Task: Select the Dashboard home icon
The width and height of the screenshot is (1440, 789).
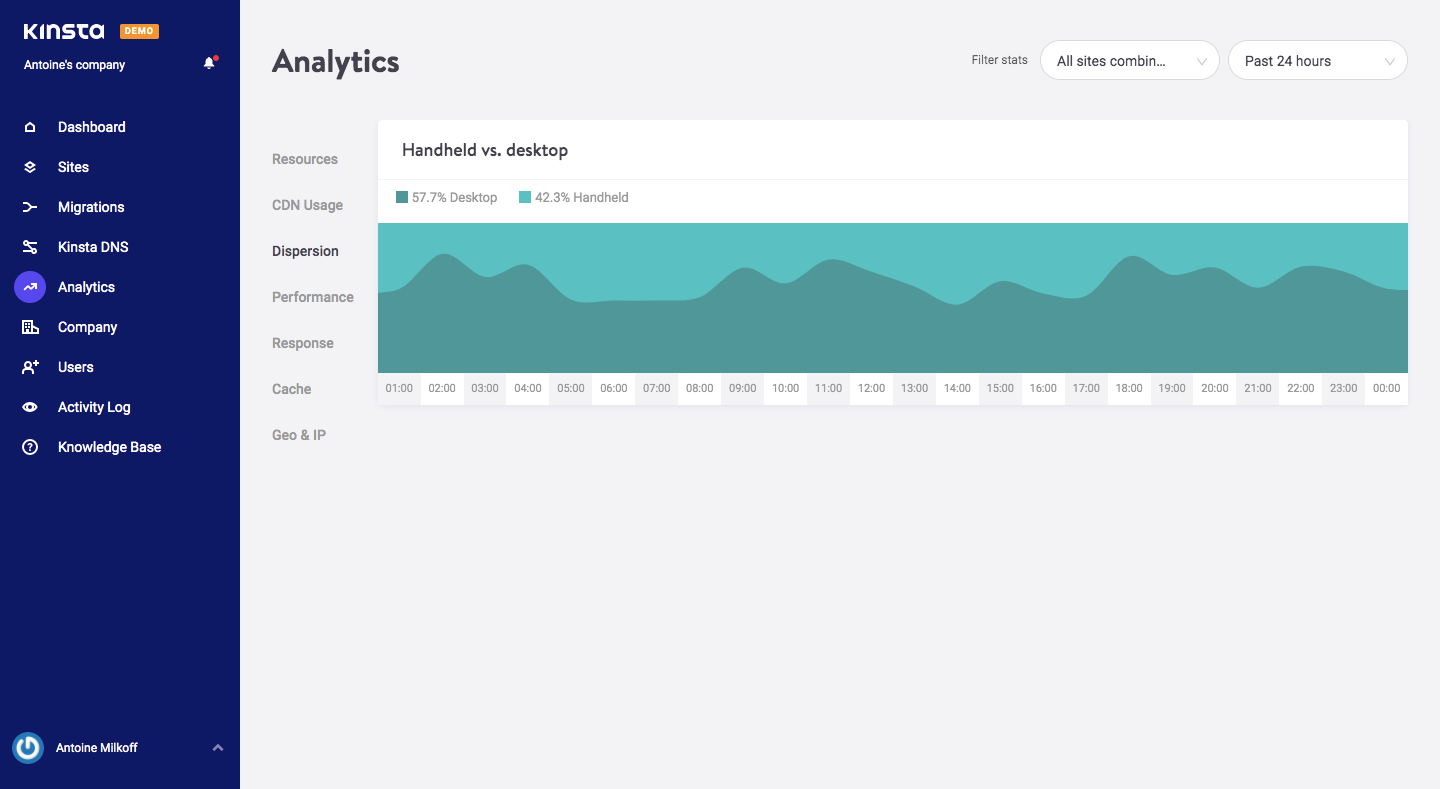Action: coord(29,126)
